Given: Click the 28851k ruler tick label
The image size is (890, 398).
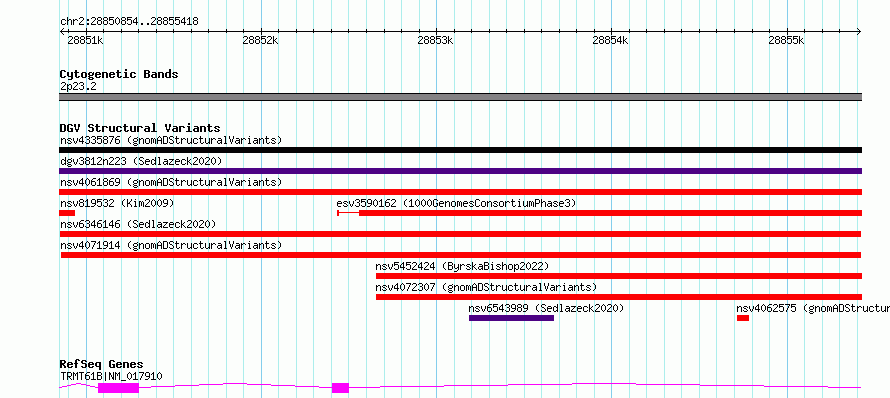Looking at the screenshot, I should [x=85, y=40].
